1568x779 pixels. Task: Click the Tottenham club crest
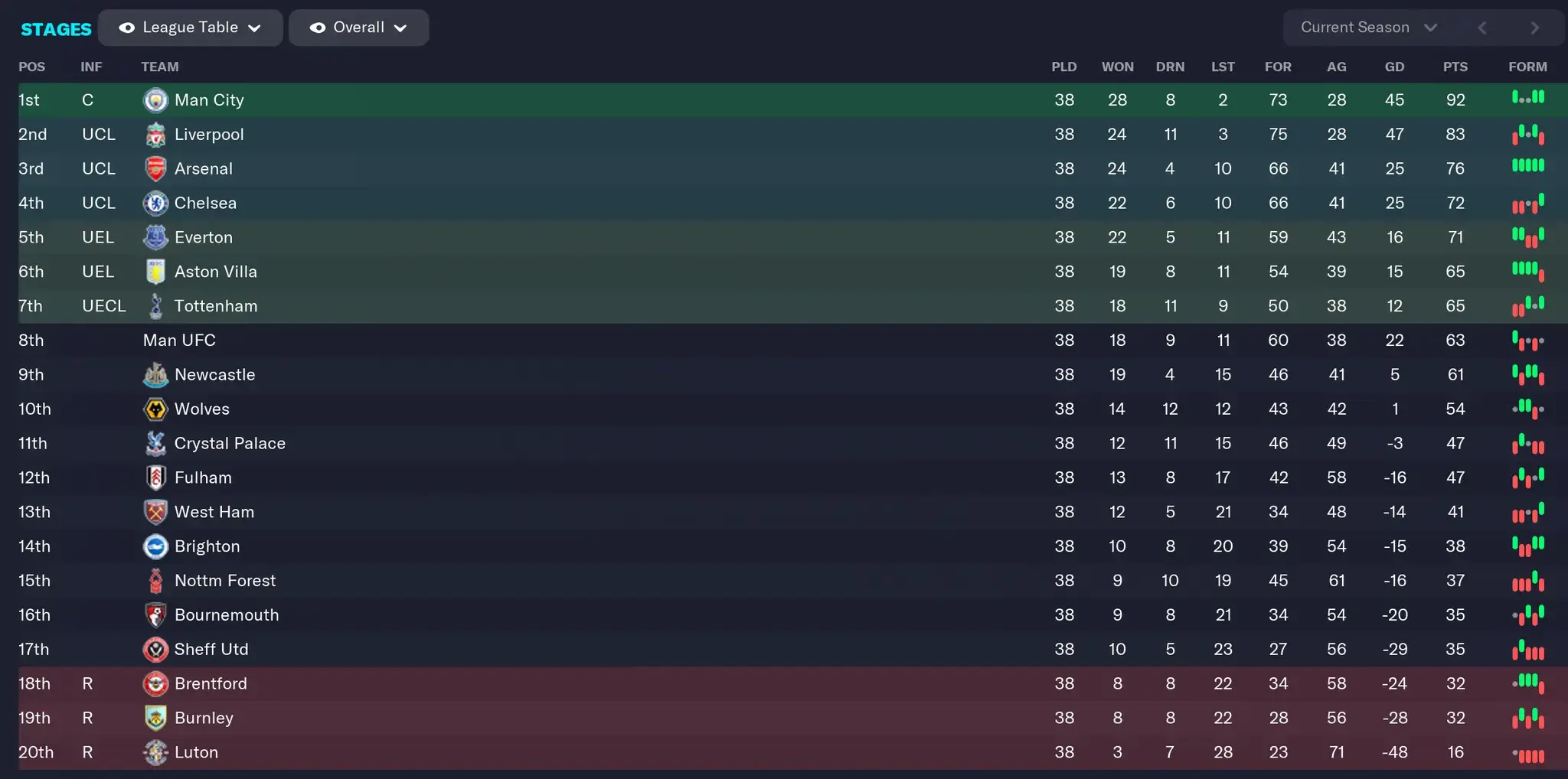(155, 306)
